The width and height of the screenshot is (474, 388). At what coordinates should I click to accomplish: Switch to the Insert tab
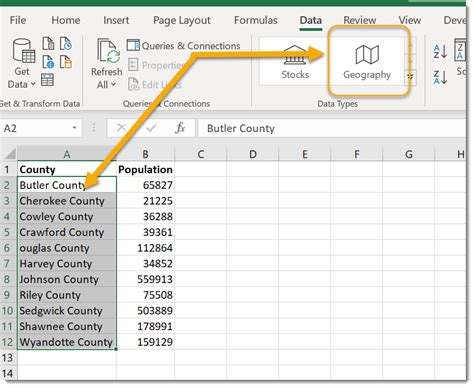click(x=116, y=20)
